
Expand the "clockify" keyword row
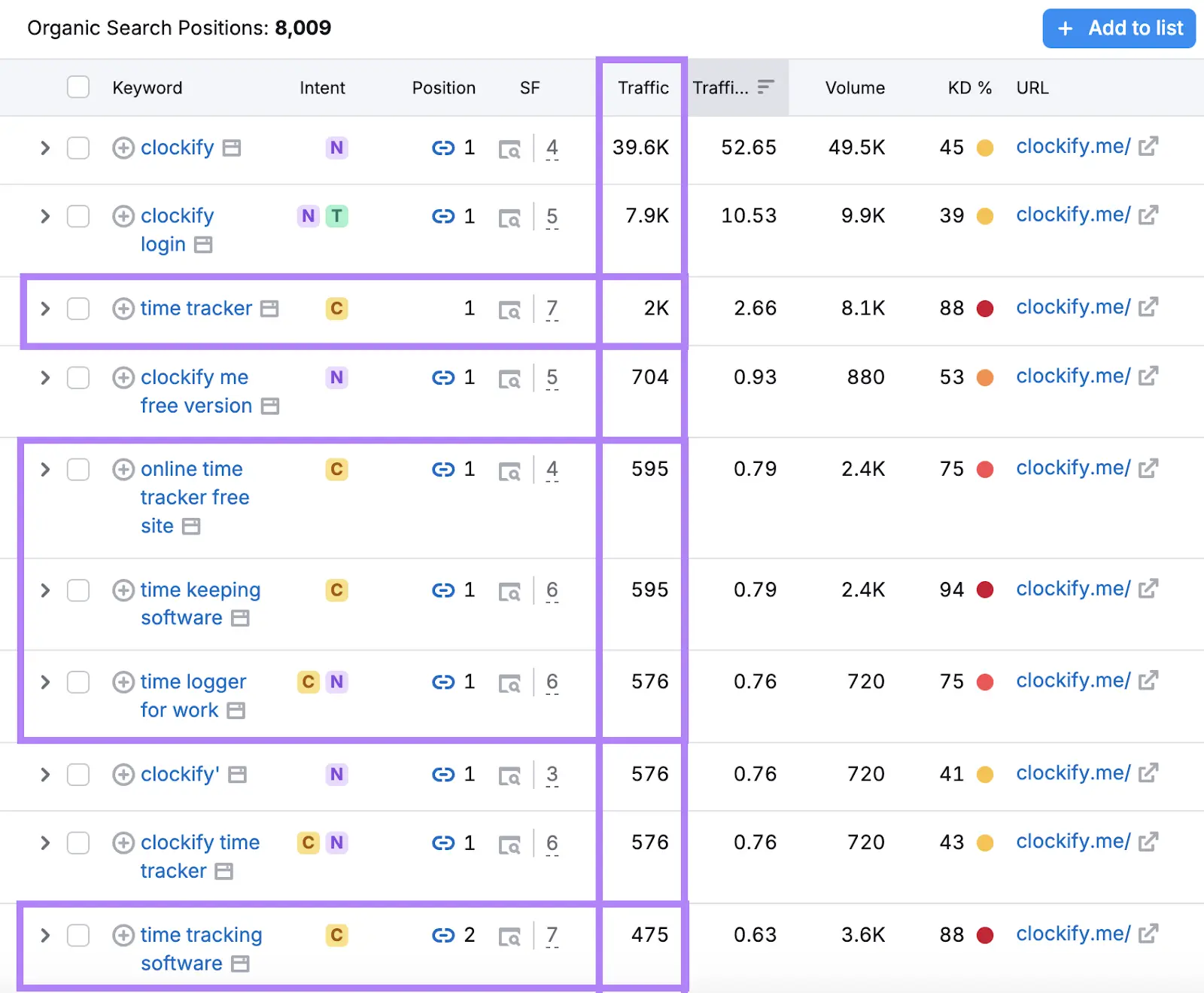[x=44, y=148]
